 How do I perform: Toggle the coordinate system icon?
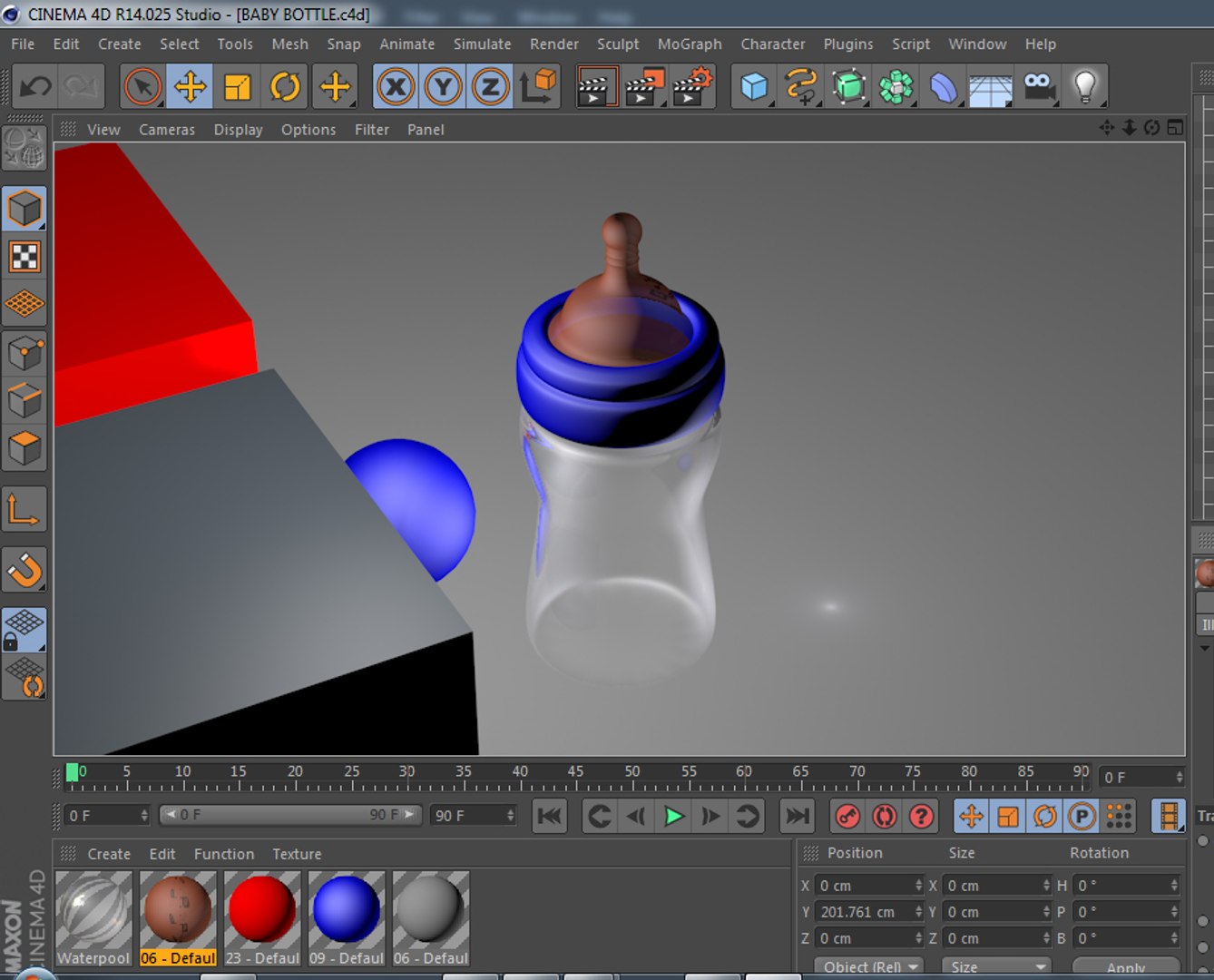[x=538, y=87]
